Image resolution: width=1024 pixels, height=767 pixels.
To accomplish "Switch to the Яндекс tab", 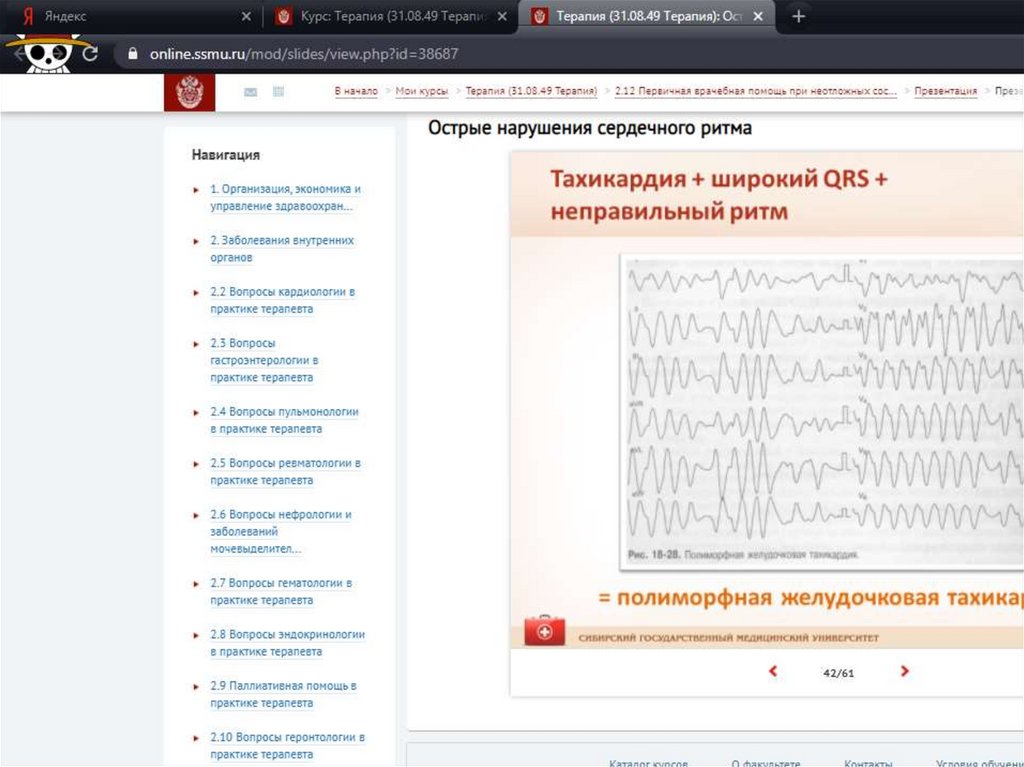I will point(131,16).
